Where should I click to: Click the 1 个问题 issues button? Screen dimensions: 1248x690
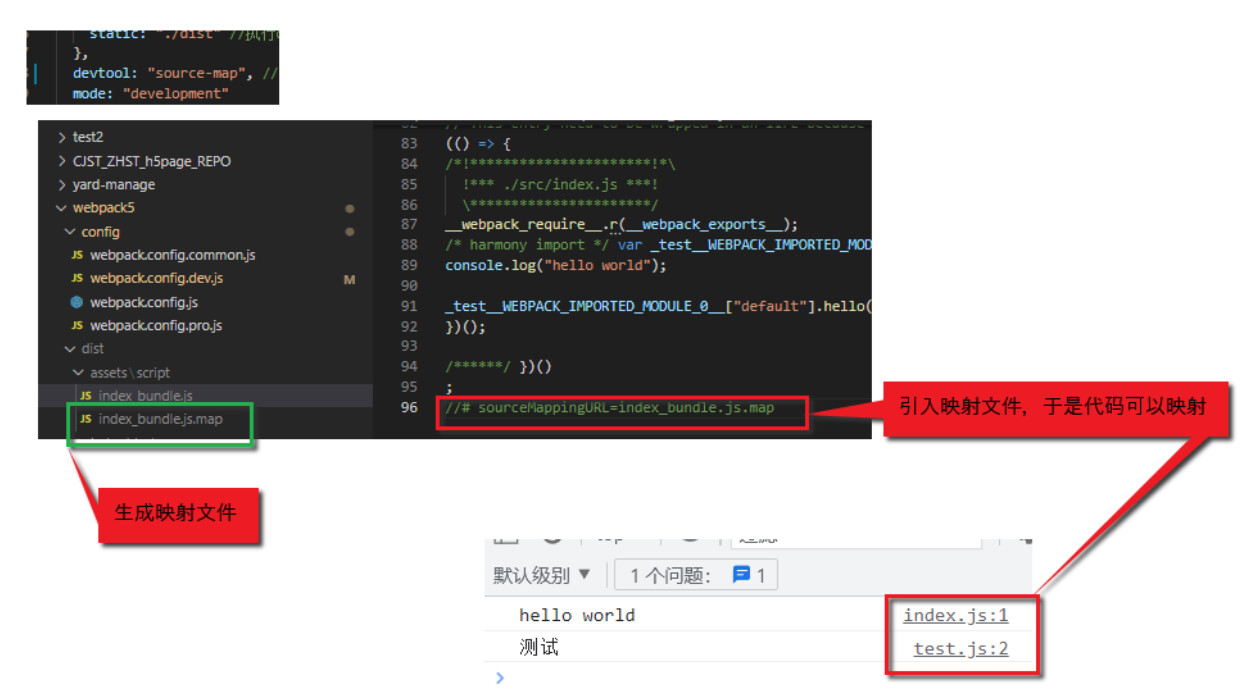(x=696, y=575)
